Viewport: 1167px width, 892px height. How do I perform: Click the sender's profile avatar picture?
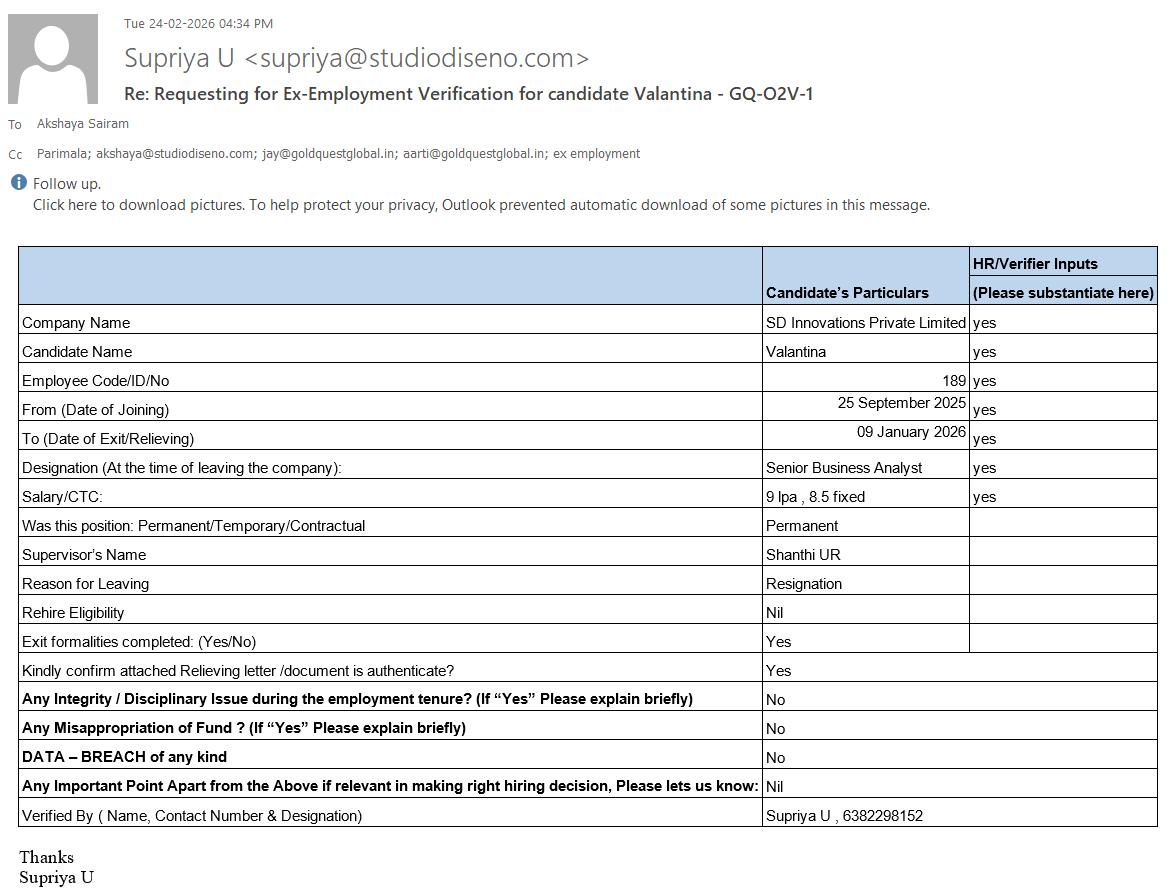[53, 59]
